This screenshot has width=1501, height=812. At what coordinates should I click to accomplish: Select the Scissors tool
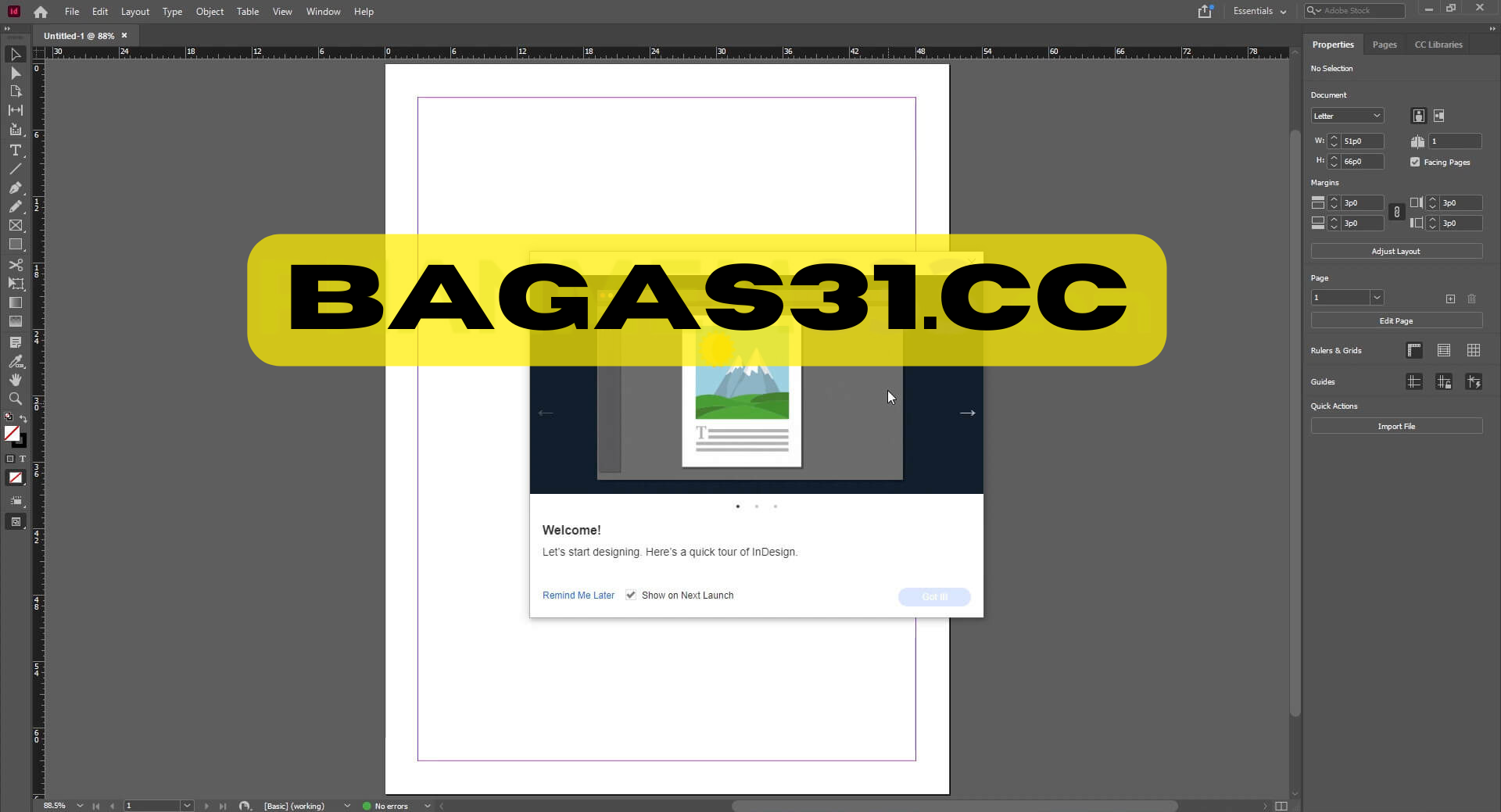pos(15,265)
